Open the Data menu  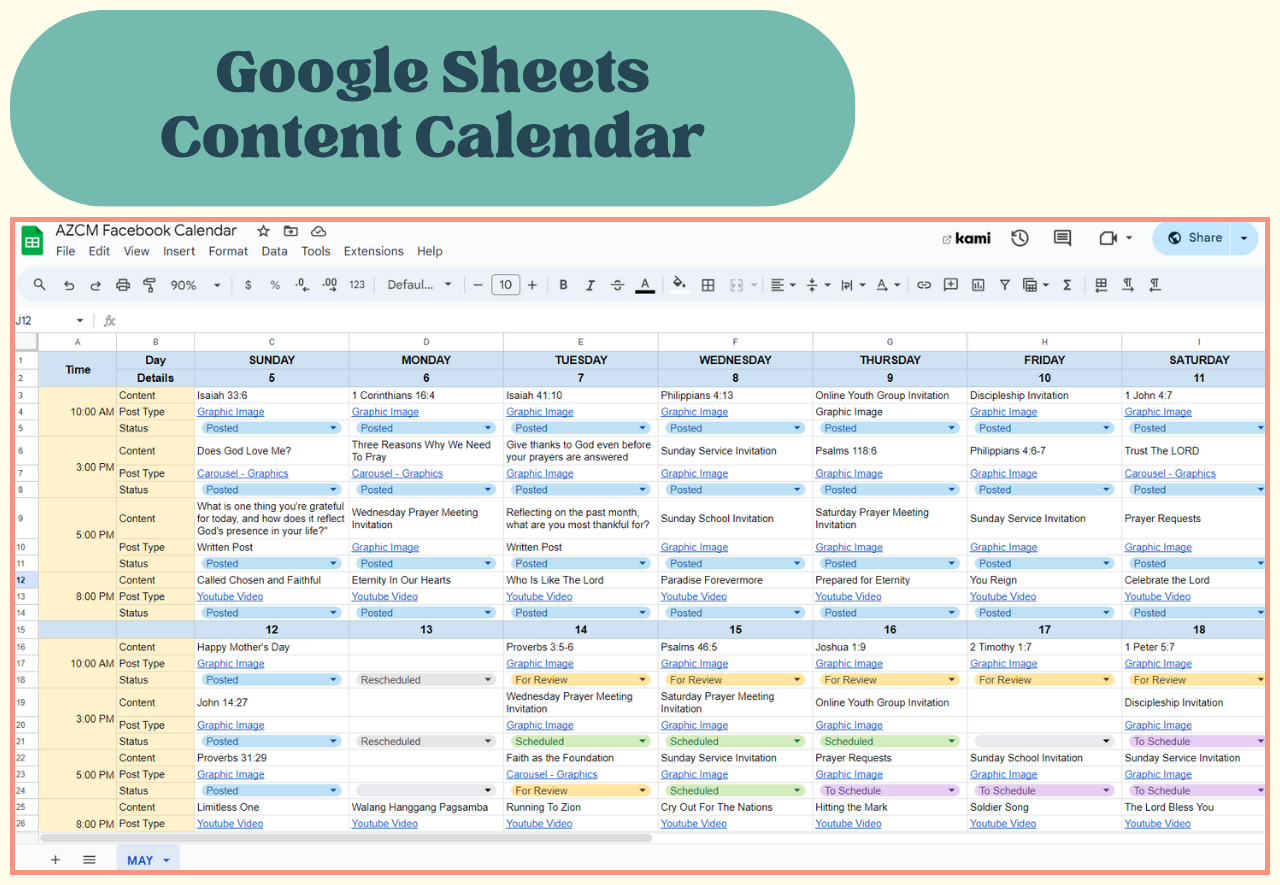(x=274, y=251)
